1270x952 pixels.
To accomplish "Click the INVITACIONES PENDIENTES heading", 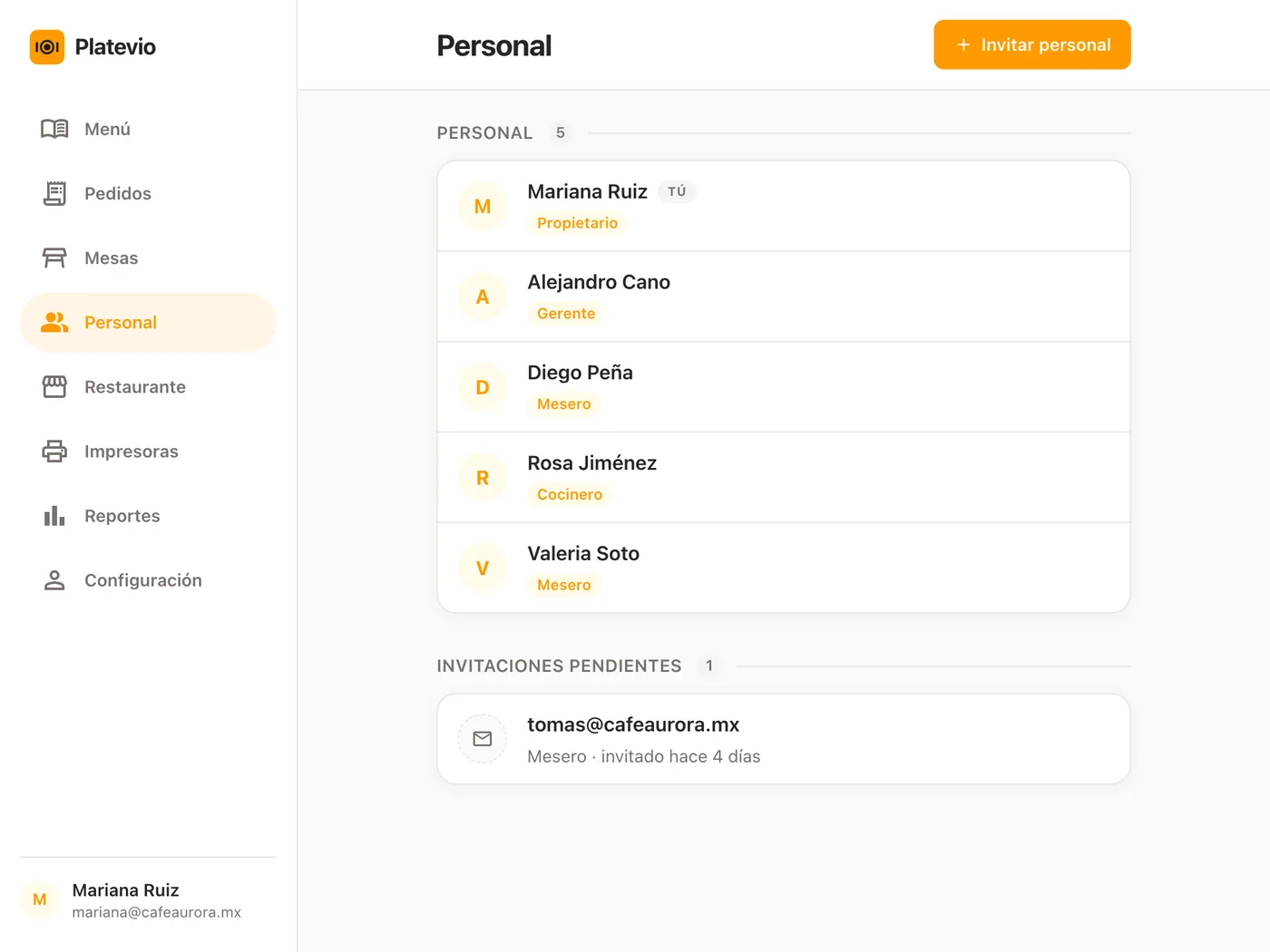I will point(559,666).
